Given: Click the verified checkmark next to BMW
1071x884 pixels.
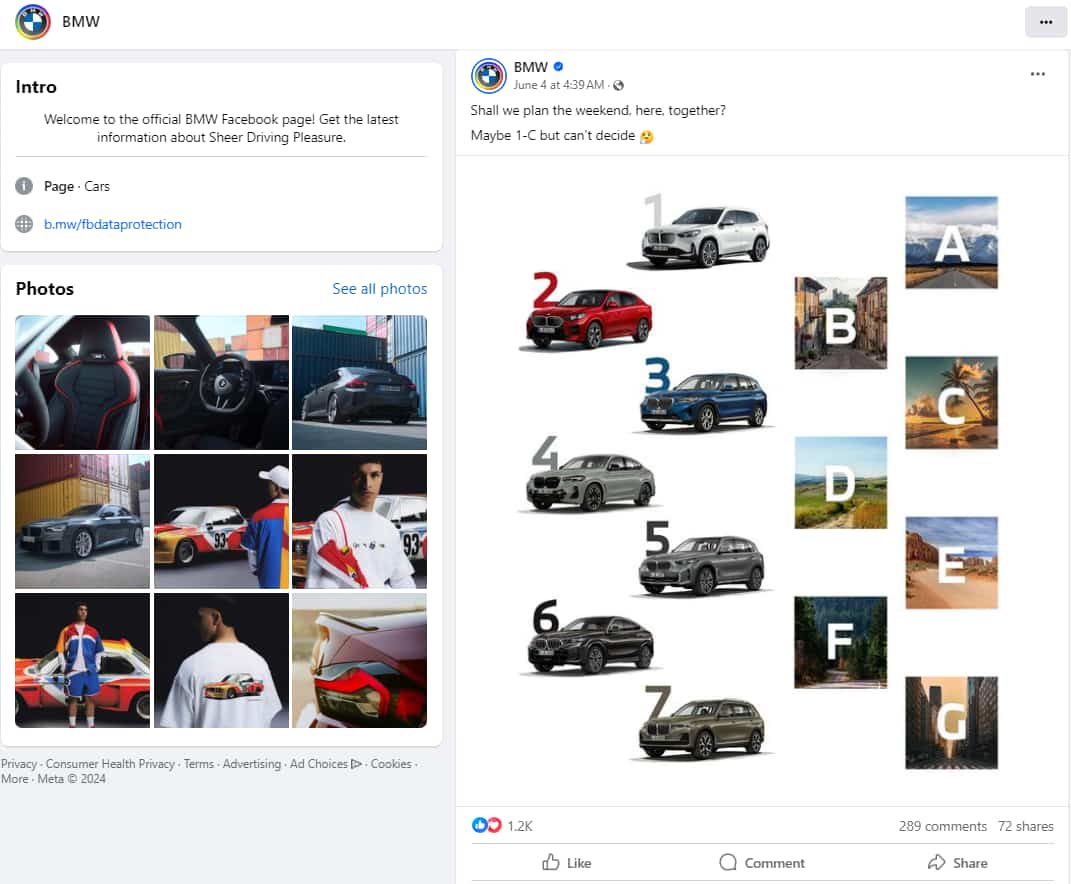Looking at the screenshot, I should [x=557, y=68].
